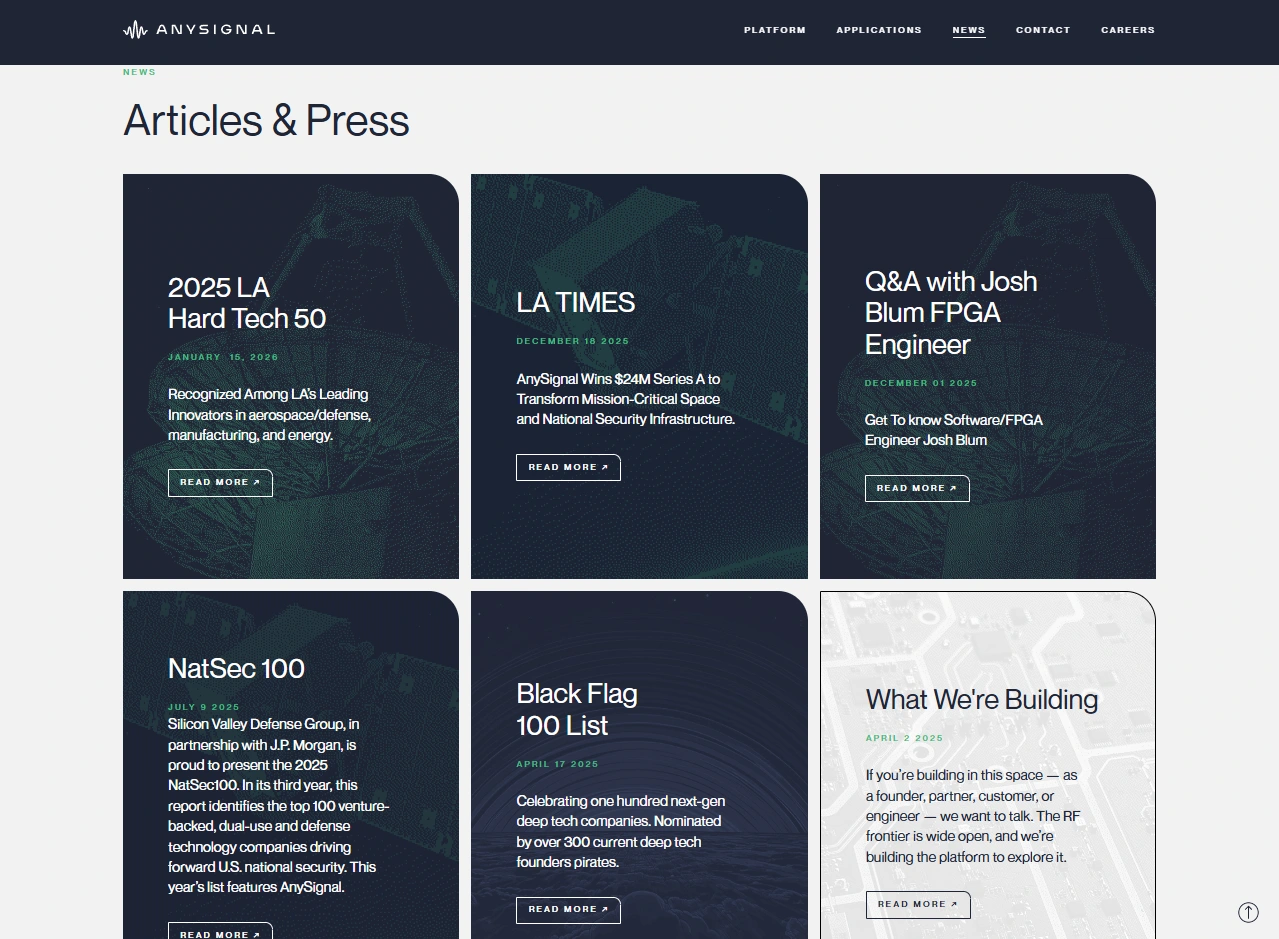The height and width of the screenshot is (939, 1279).
Task: Click Read More on Black Flag 100 List
Action: (x=568, y=909)
